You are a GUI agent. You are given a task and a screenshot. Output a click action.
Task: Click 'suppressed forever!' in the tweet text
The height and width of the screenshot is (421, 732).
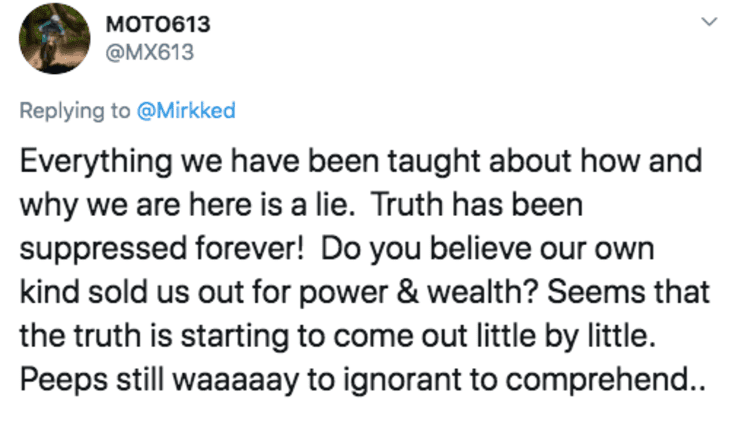162,249
